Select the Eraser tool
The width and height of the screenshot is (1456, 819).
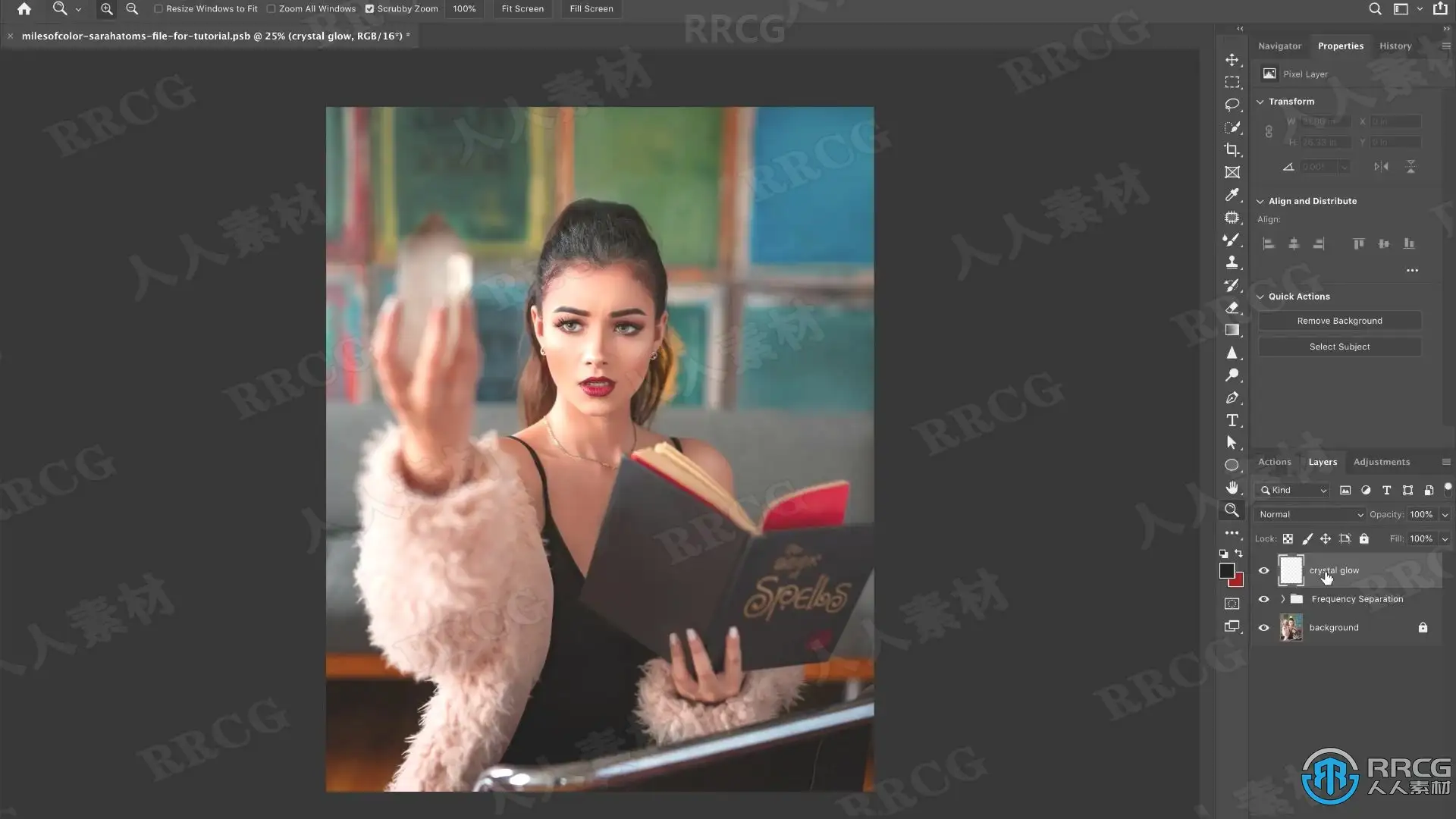[x=1232, y=308]
